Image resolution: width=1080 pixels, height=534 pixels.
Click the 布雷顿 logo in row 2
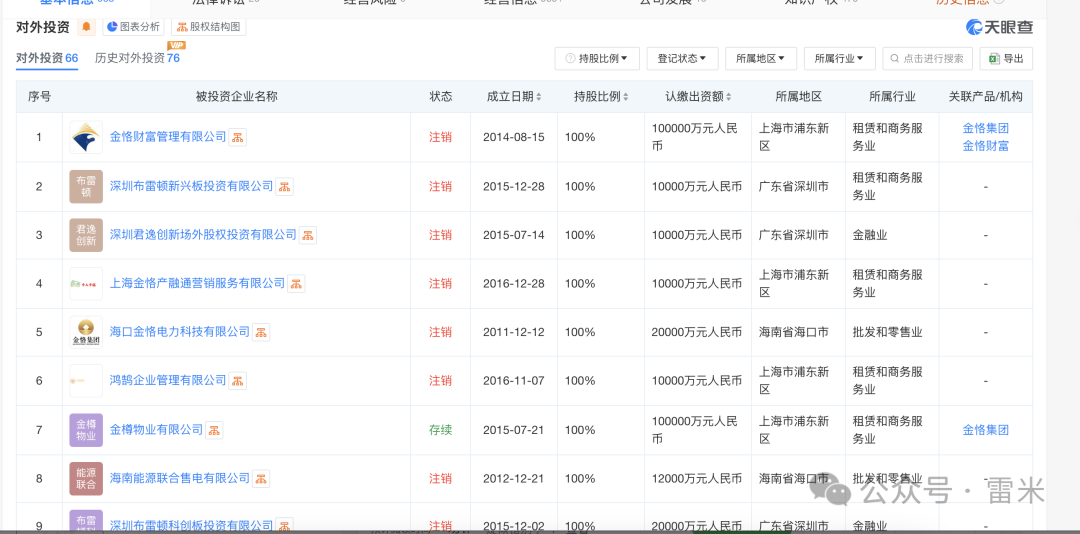click(x=86, y=186)
